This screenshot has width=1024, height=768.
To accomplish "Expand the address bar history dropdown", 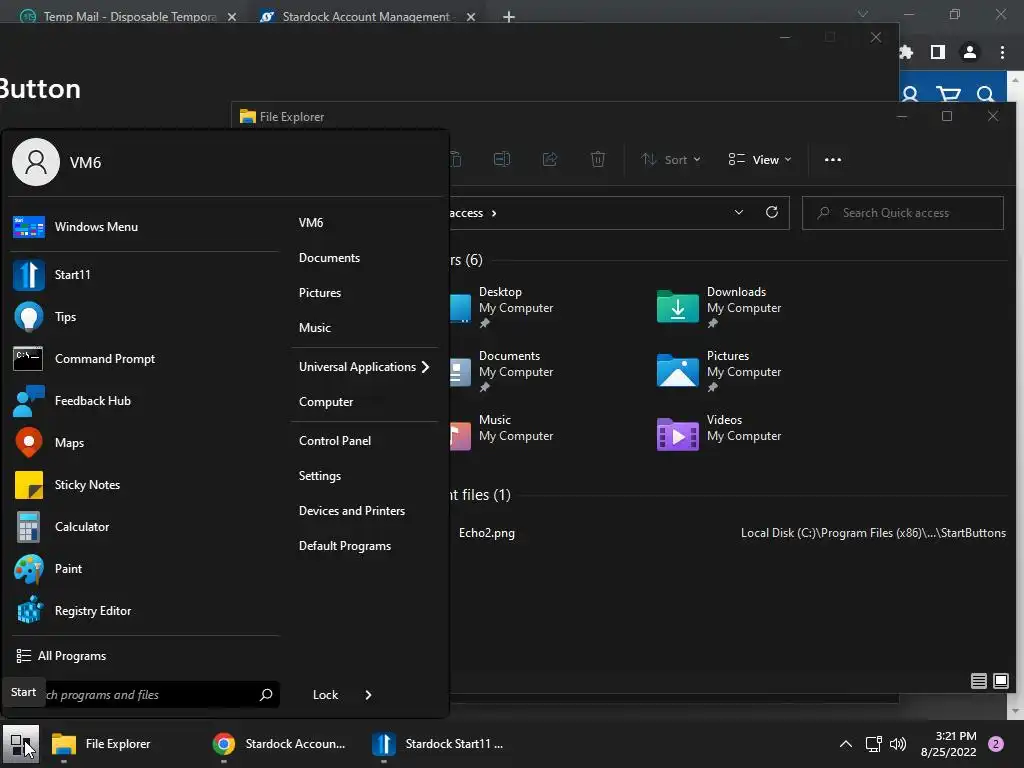I will click(739, 212).
